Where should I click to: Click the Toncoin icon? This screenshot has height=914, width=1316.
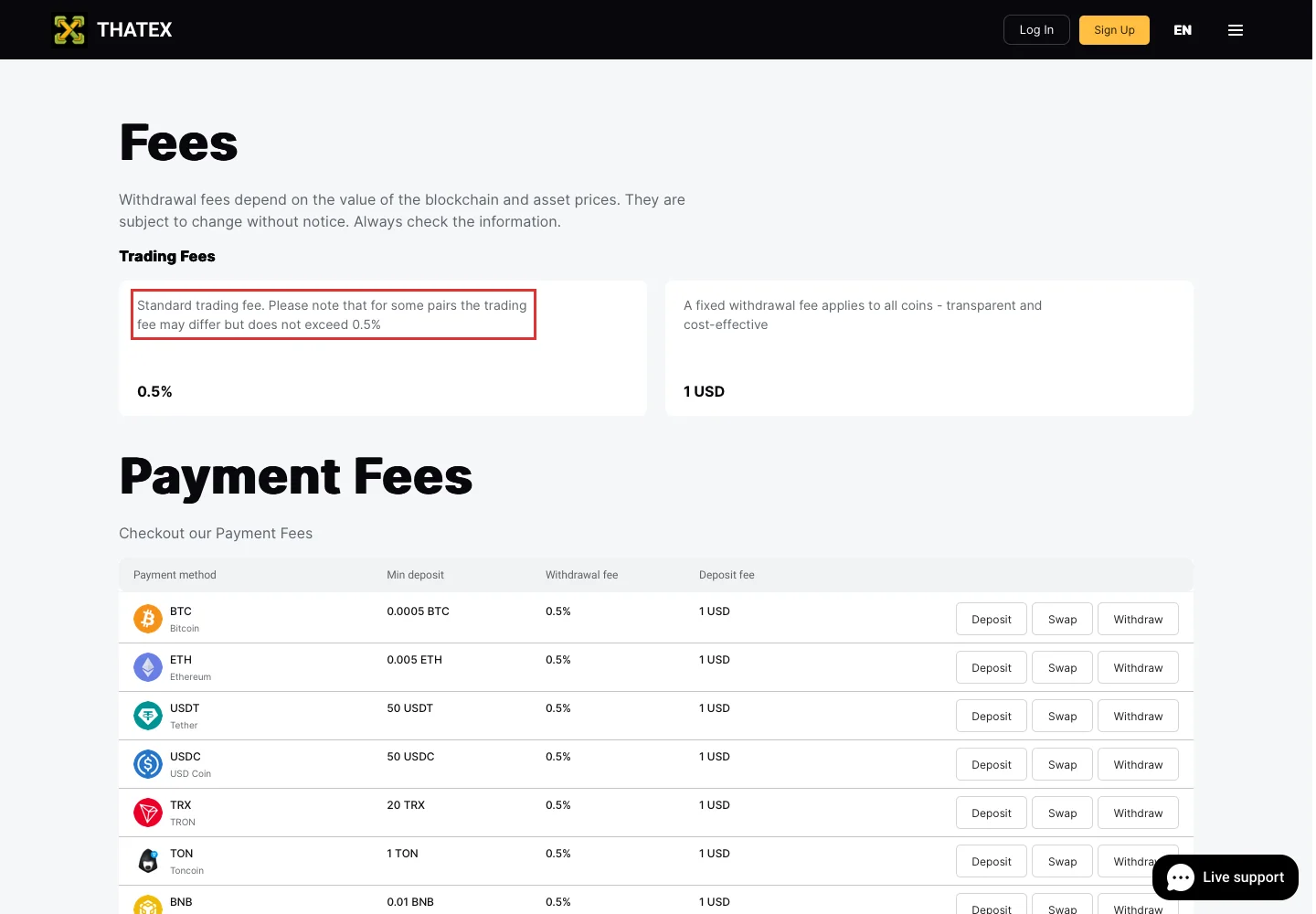click(x=148, y=861)
